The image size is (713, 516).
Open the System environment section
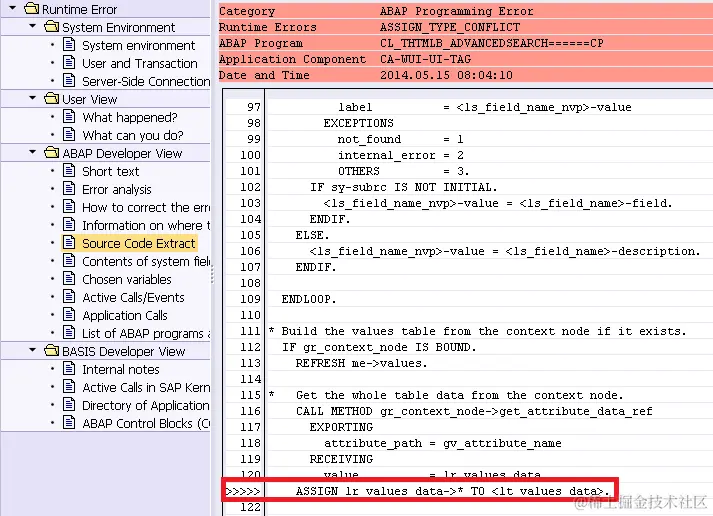[139, 45]
